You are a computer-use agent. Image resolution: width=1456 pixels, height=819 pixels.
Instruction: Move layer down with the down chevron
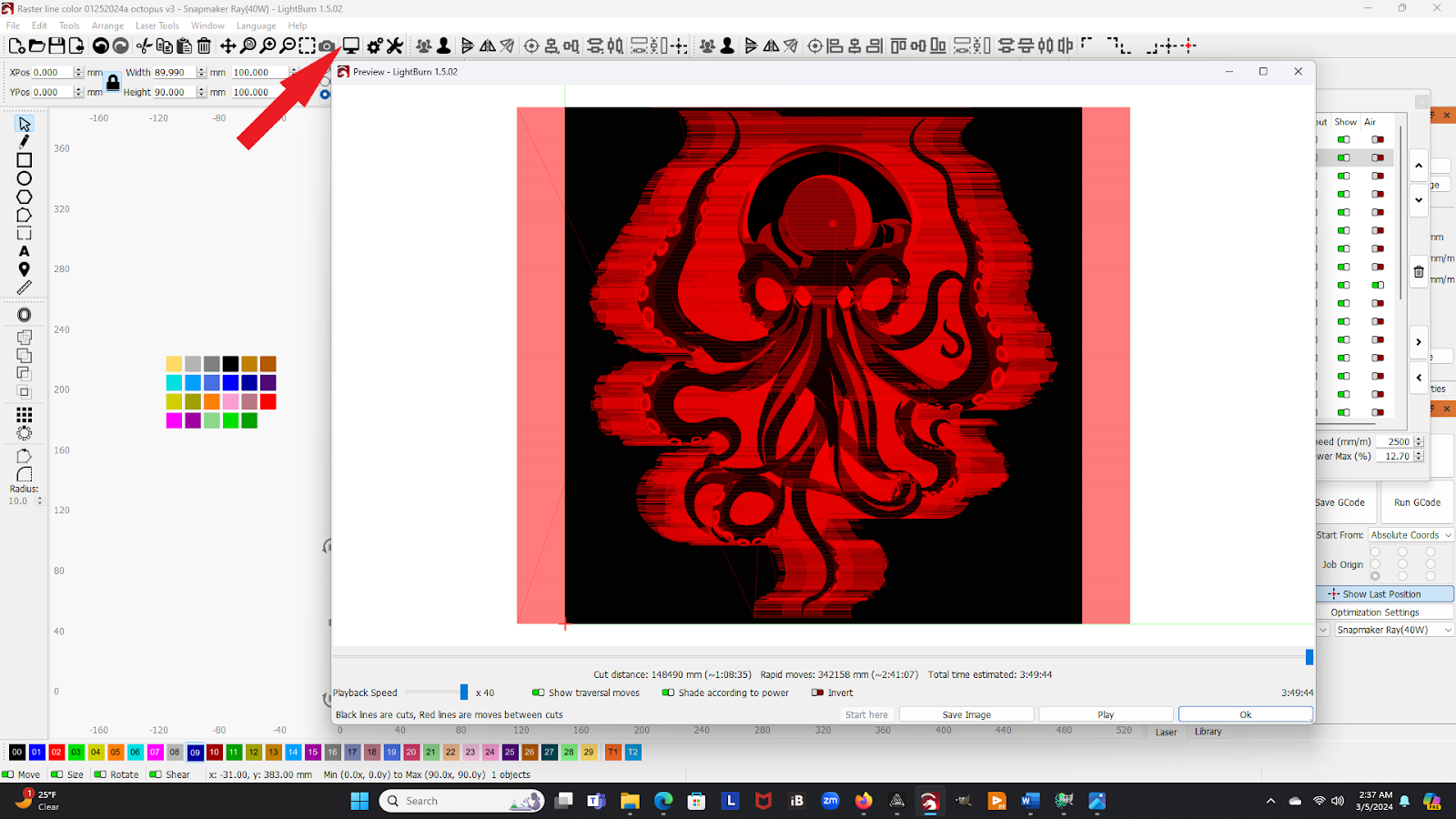tap(1419, 200)
